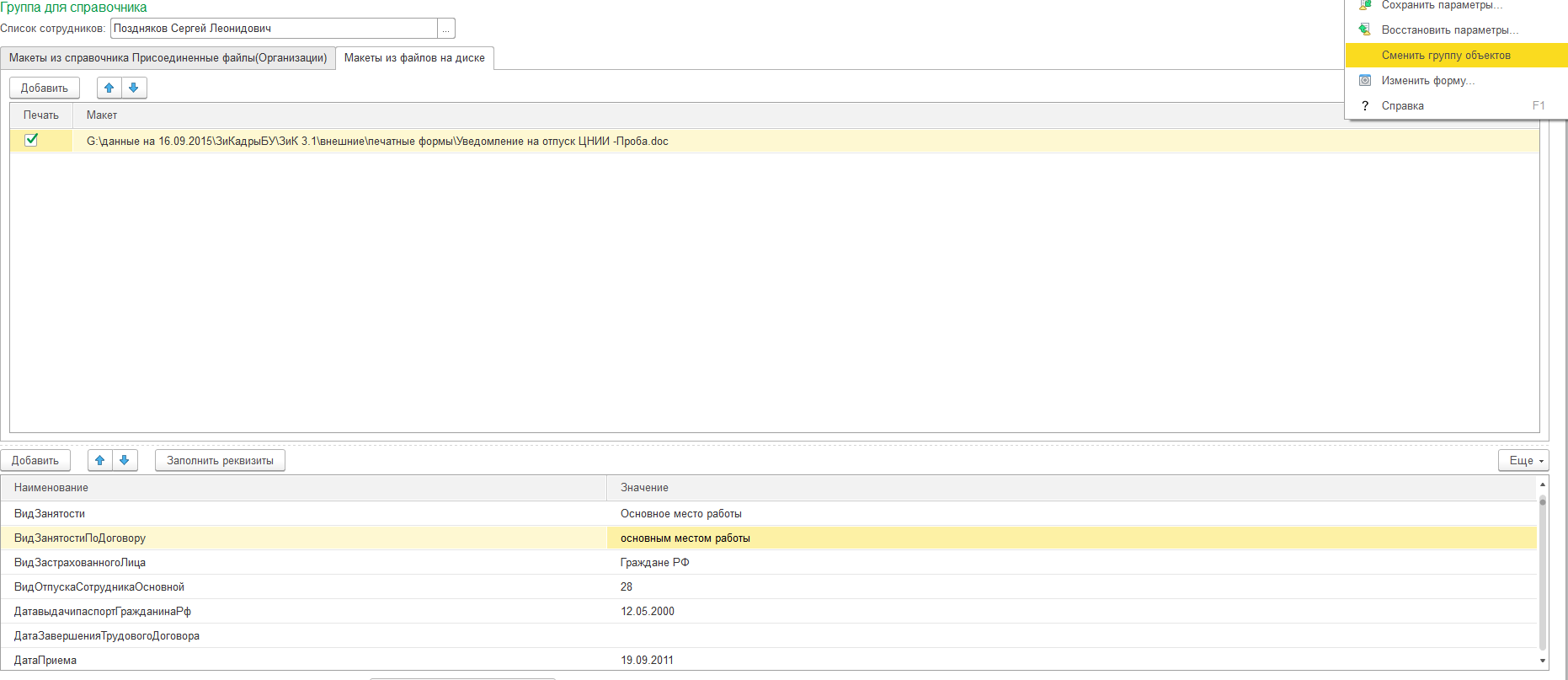
Task: Click the date value 12.05.2000
Action: 648,612
